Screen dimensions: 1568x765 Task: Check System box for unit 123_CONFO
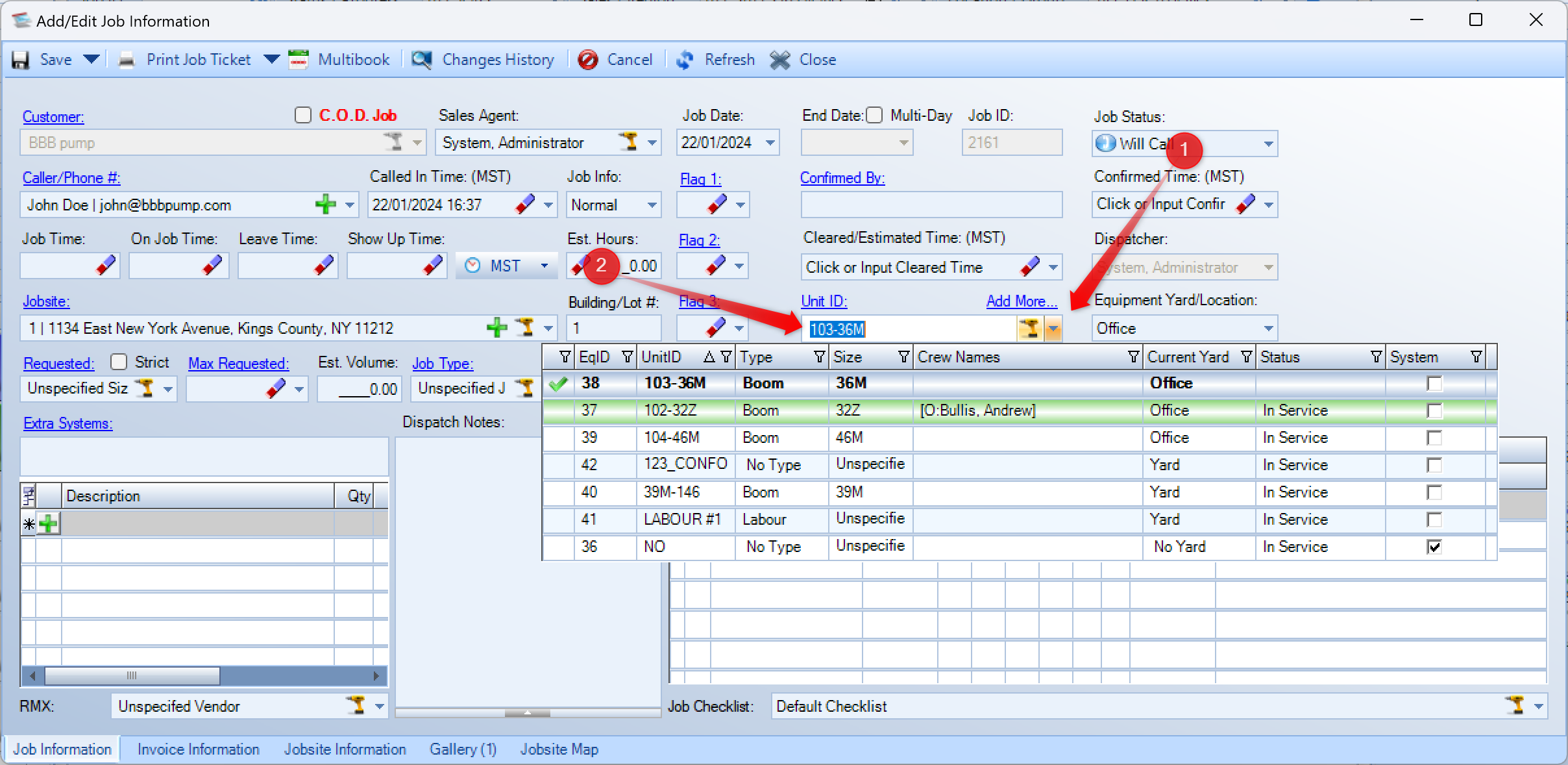[1434, 466]
